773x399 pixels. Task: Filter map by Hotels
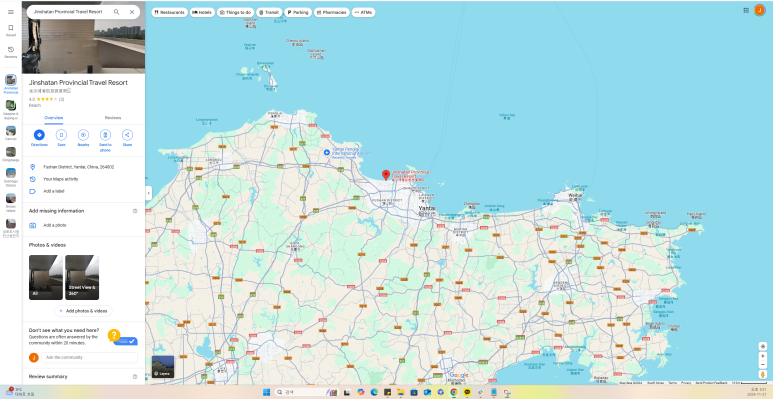tap(203, 12)
